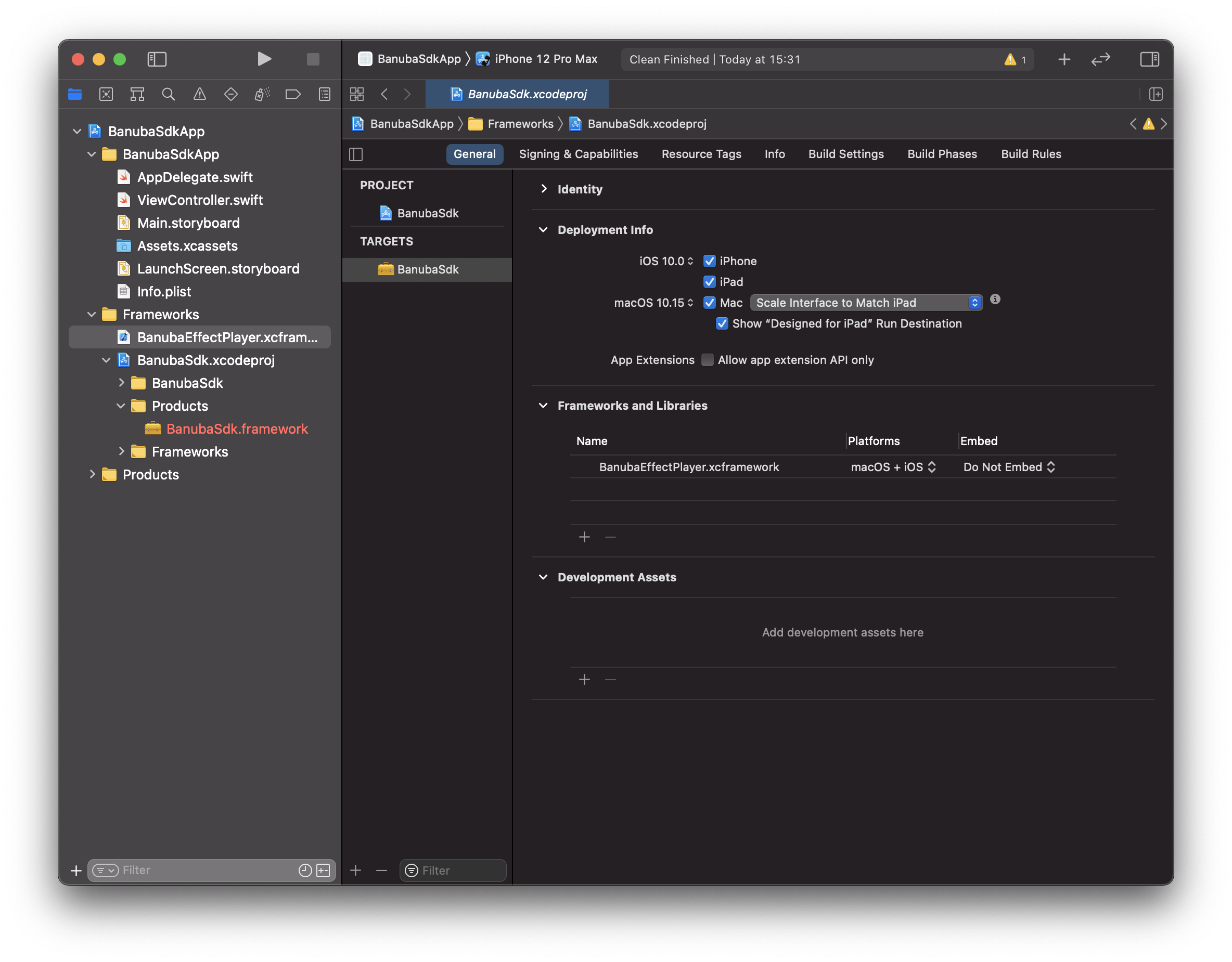Toggle the inspectors panel icon
1232x962 pixels.
1150,59
